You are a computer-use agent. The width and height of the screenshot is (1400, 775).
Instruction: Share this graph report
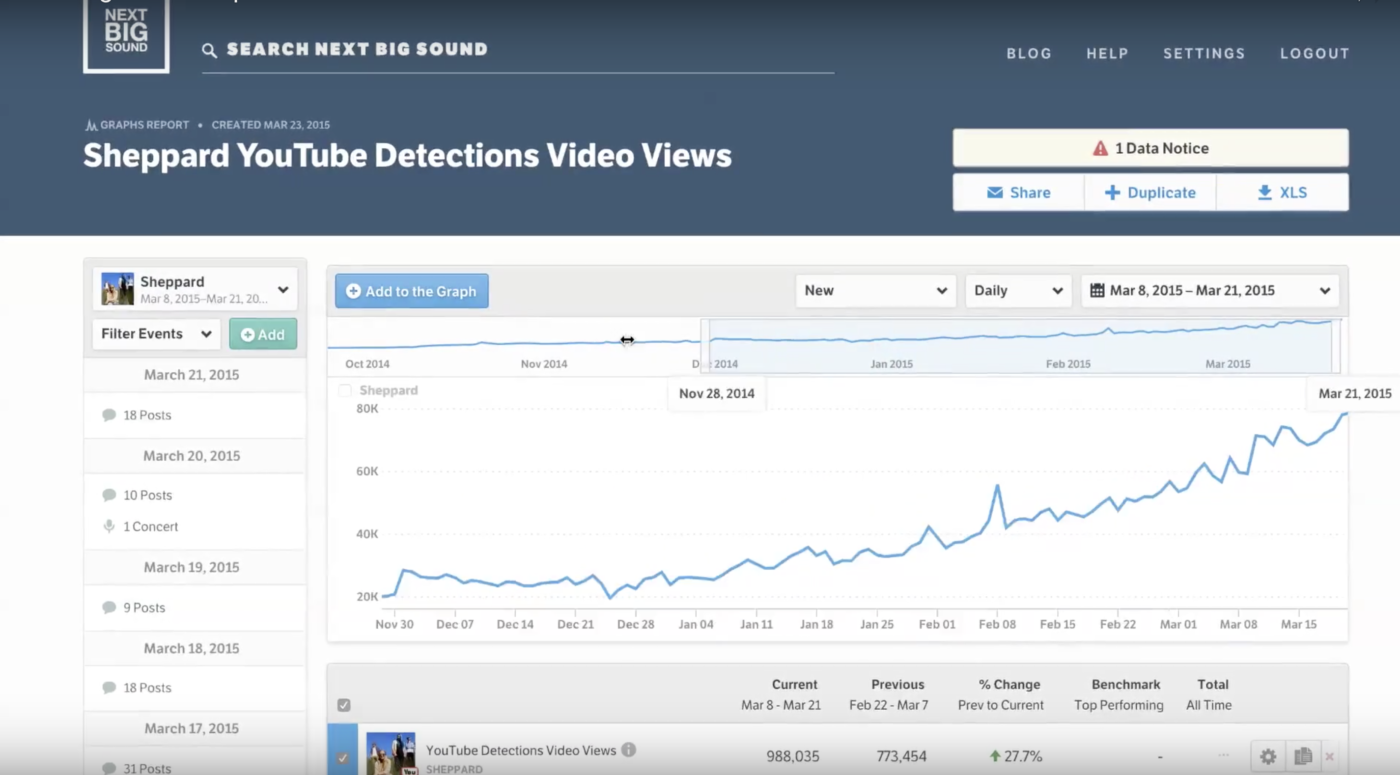tap(1018, 192)
